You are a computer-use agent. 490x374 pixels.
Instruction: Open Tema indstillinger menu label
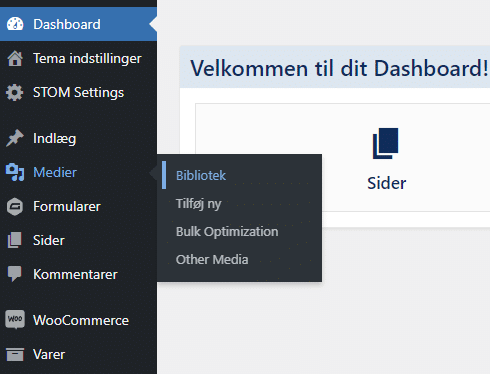[87, 58]
